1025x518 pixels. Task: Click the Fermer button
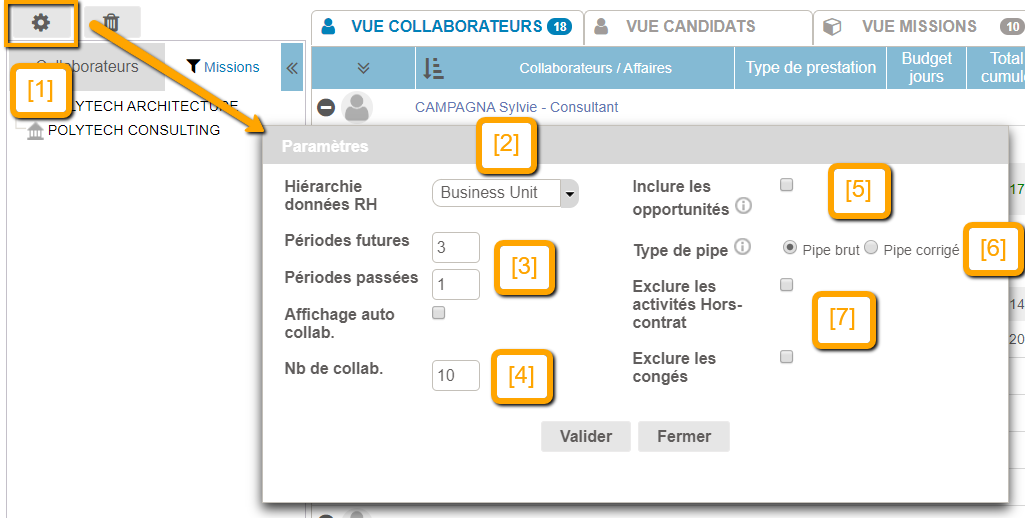[x=684, y=437]
